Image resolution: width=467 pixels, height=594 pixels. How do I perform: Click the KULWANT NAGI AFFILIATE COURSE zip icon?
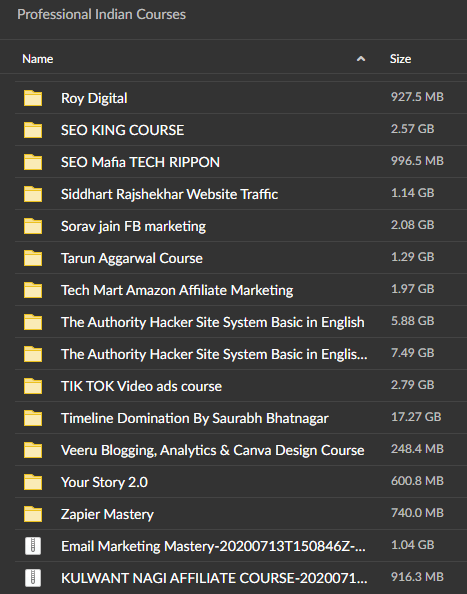click(x=33, y=578)
